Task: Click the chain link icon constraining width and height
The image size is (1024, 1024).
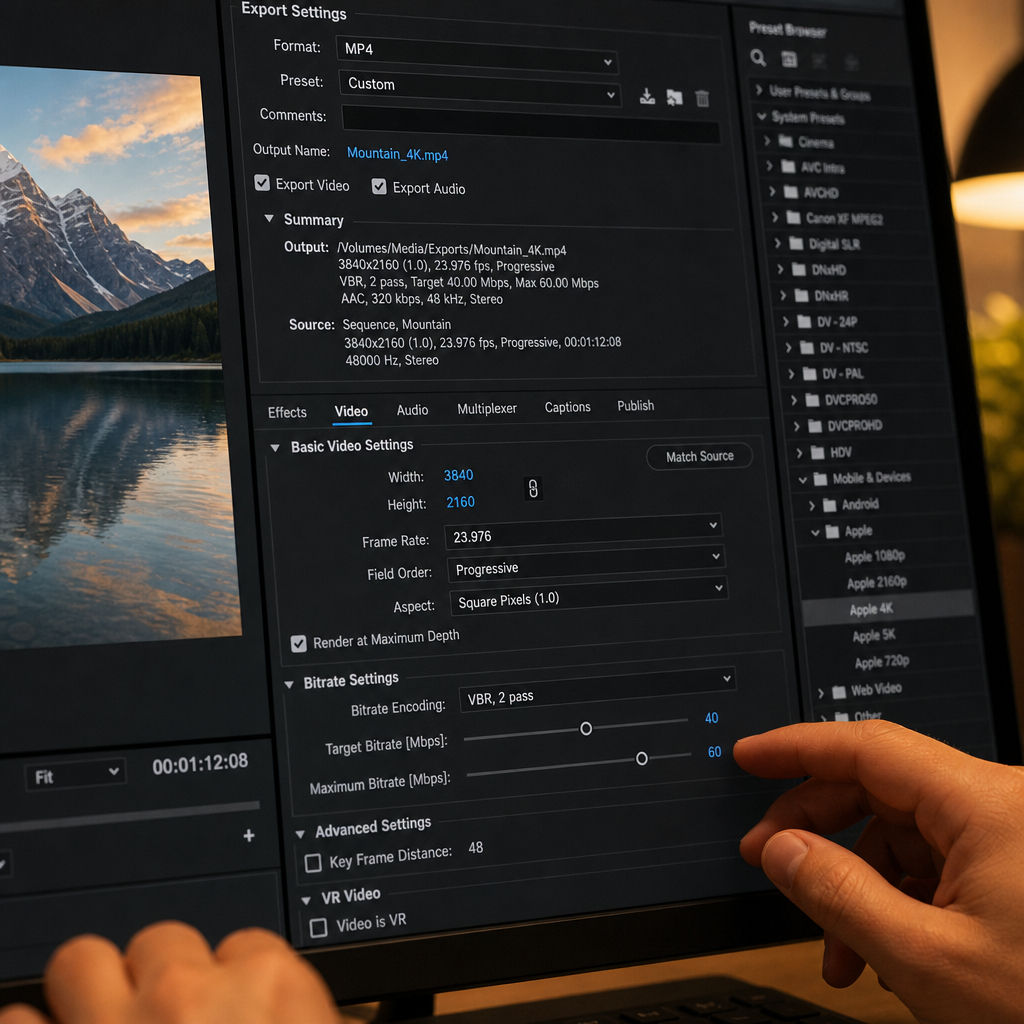Action: pos(533,488)
